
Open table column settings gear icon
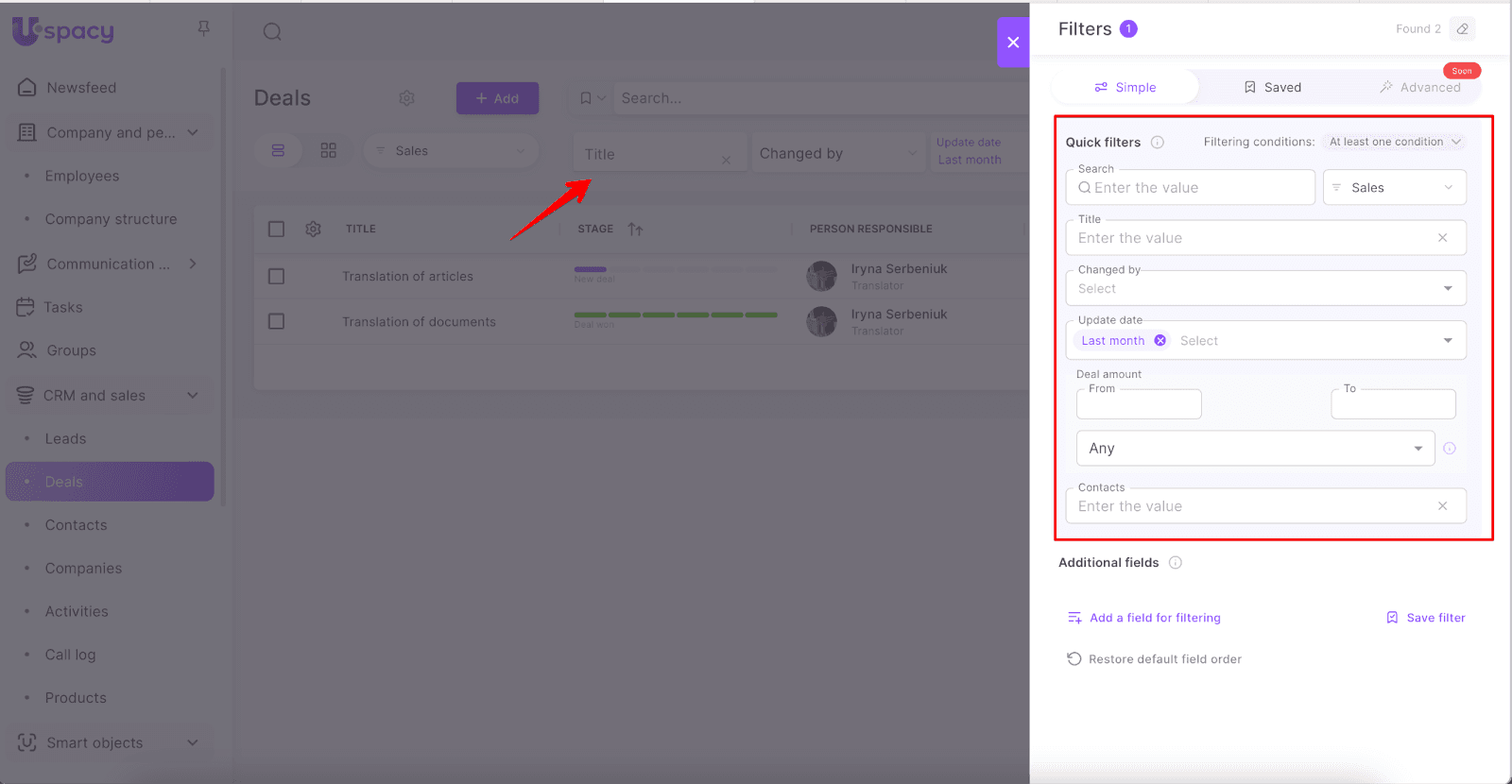(314, 229)
